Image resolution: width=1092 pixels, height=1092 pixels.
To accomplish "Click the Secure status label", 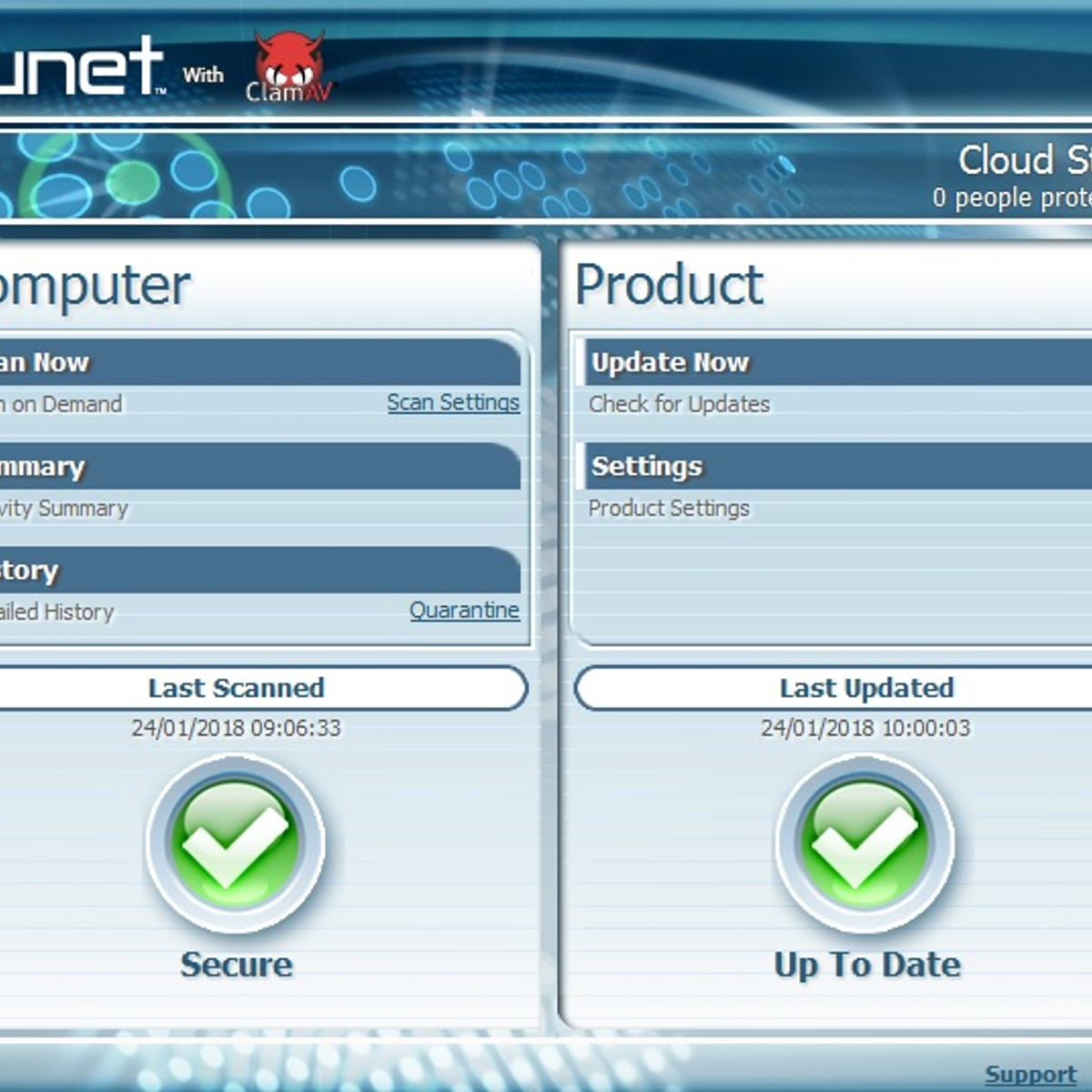I will click(x=237, y=965).
